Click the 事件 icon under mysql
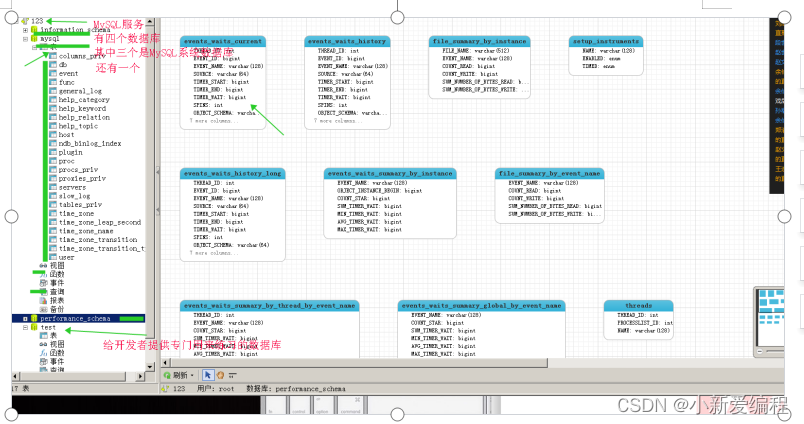The height and width of the screenshot is (424, 804). click(x=44, y=283)
